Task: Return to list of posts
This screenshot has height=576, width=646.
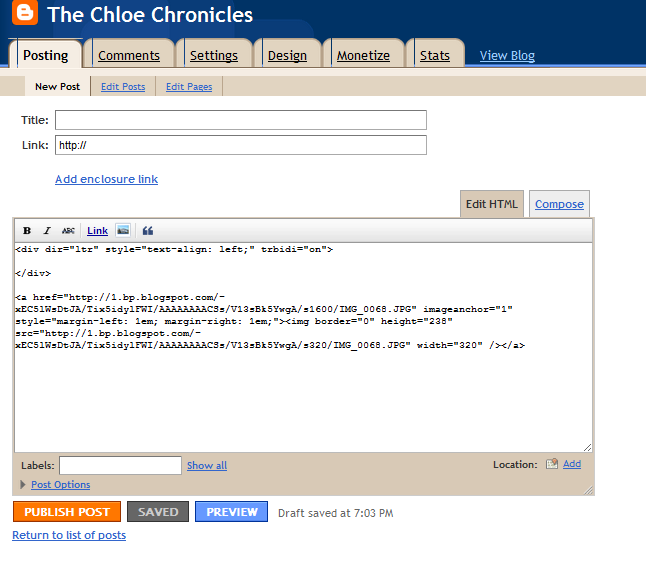Action: click(69, 535)
